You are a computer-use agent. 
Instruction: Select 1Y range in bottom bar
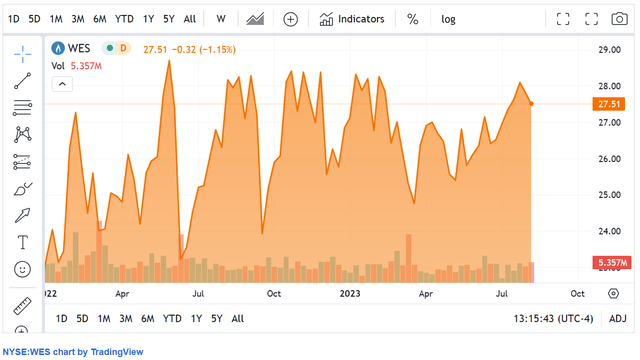point(196,318)
